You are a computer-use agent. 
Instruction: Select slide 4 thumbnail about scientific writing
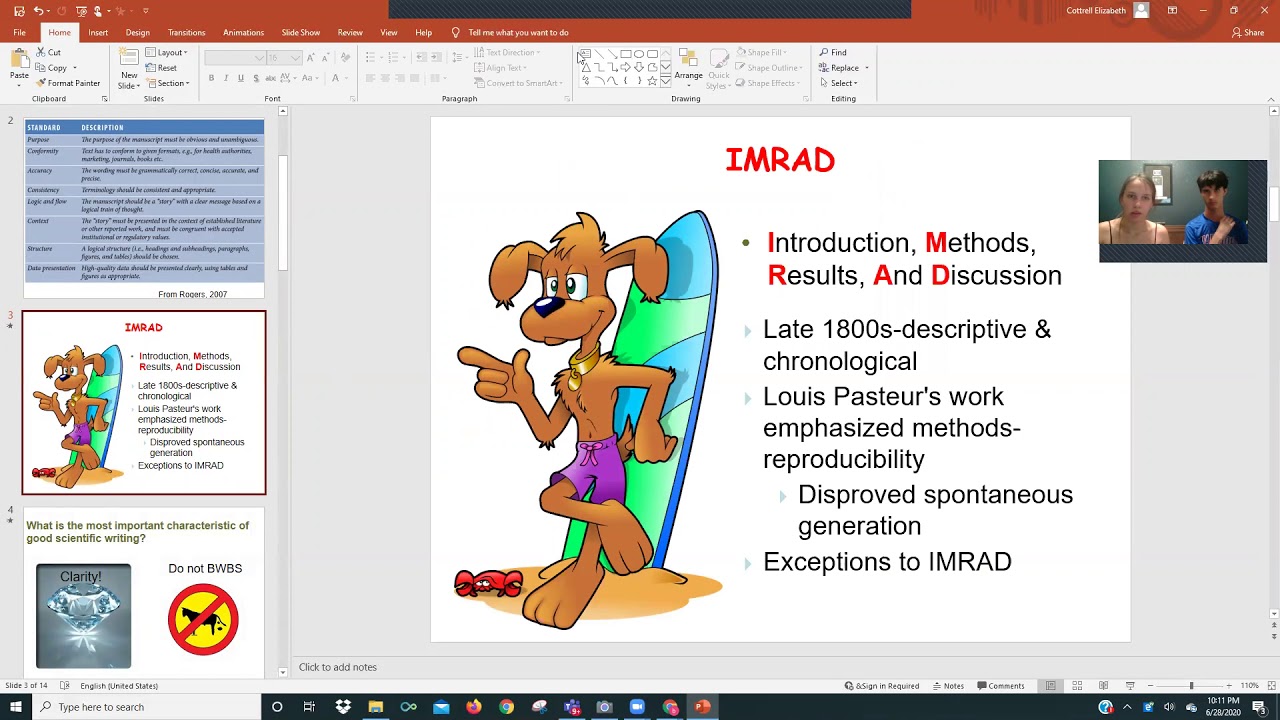coord(144,594)
